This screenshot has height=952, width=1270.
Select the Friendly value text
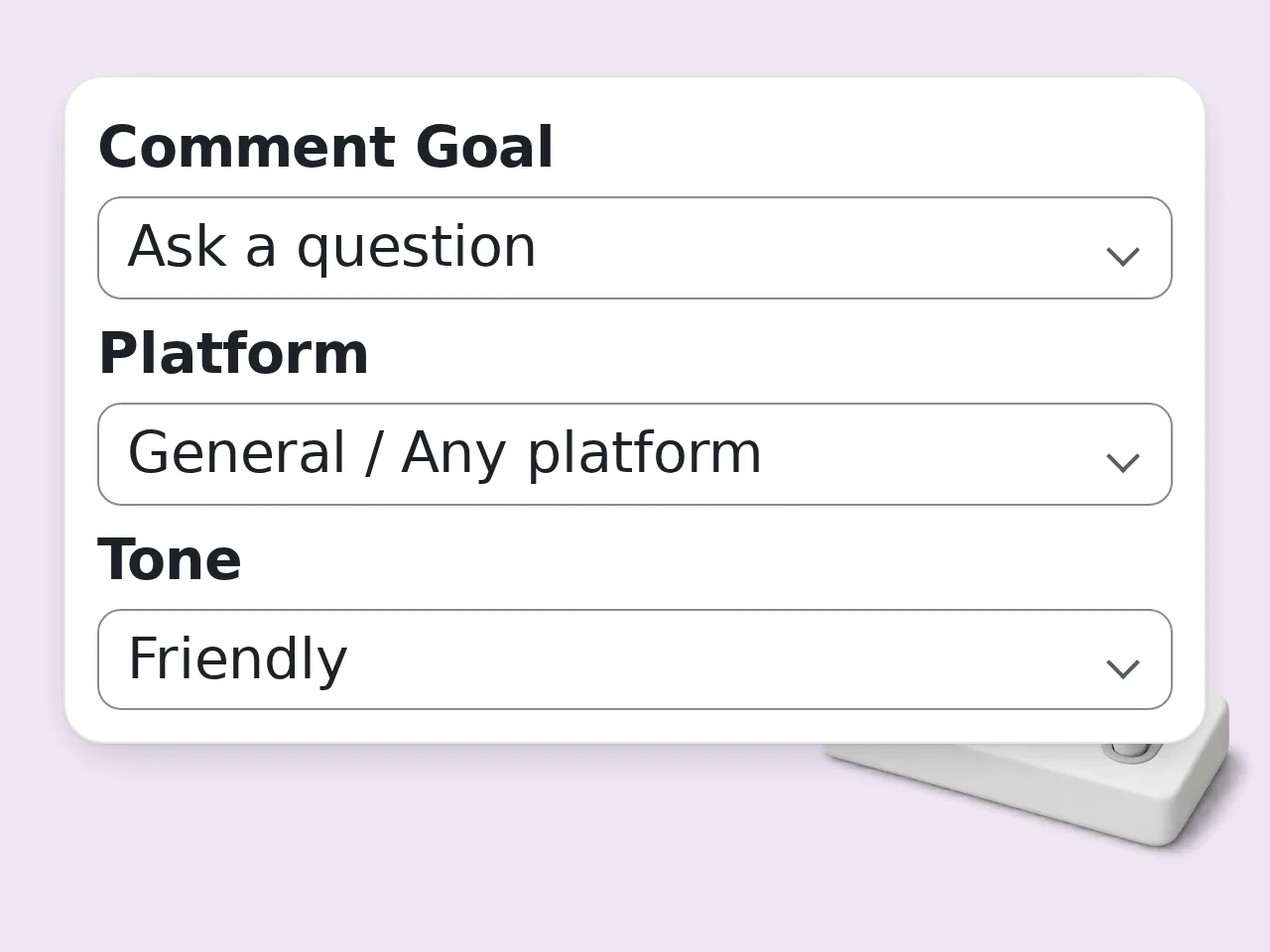point(238,659)
